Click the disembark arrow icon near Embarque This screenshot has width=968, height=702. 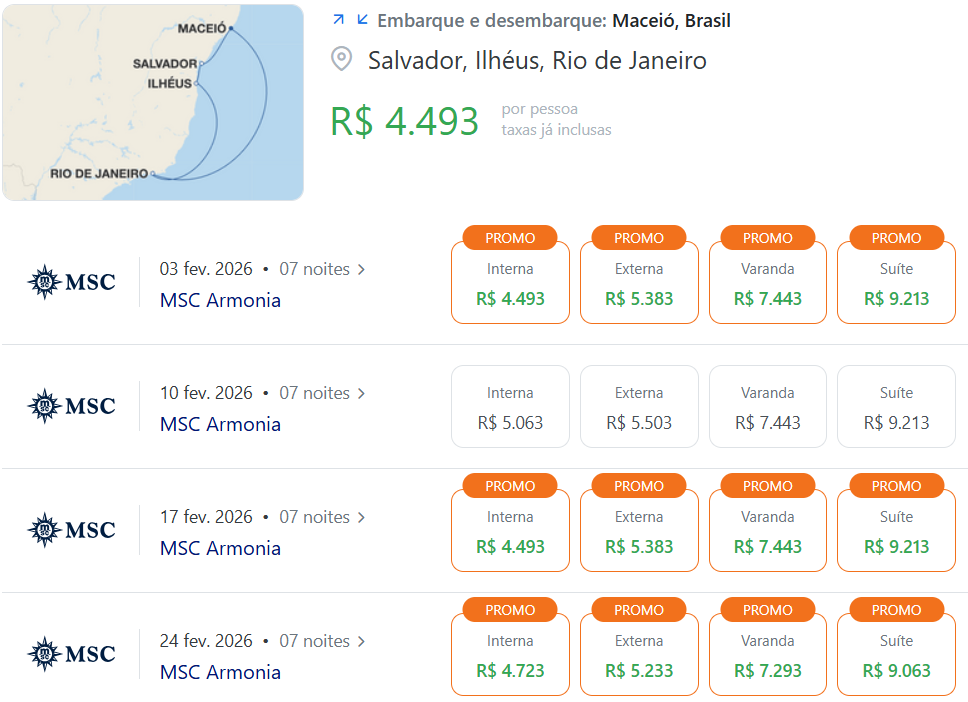[362, 20]
